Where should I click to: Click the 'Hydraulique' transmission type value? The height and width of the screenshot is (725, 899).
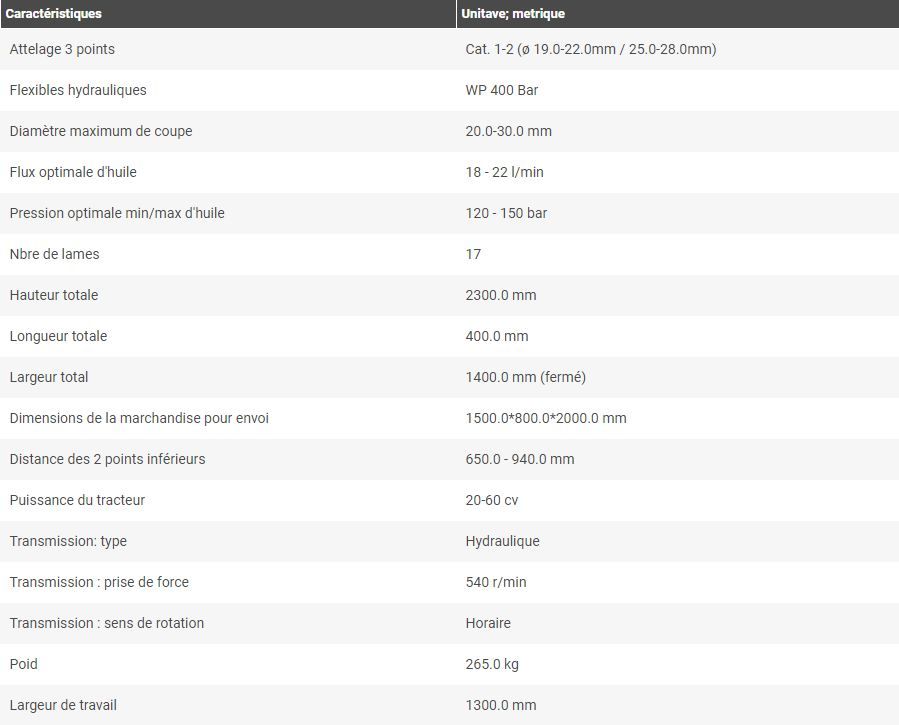(x=502, y=541)
